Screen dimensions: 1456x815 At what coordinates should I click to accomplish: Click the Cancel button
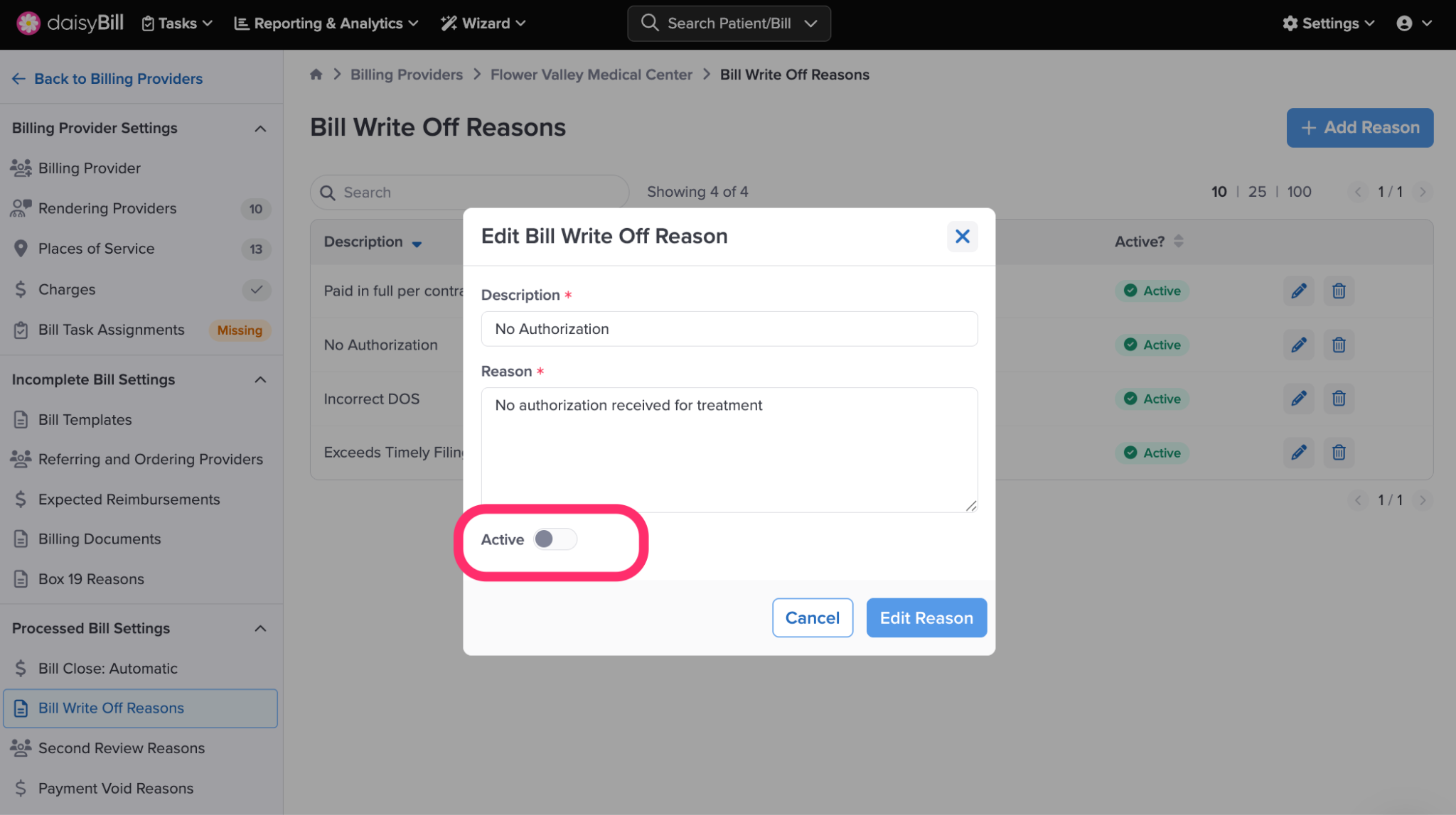812,617
